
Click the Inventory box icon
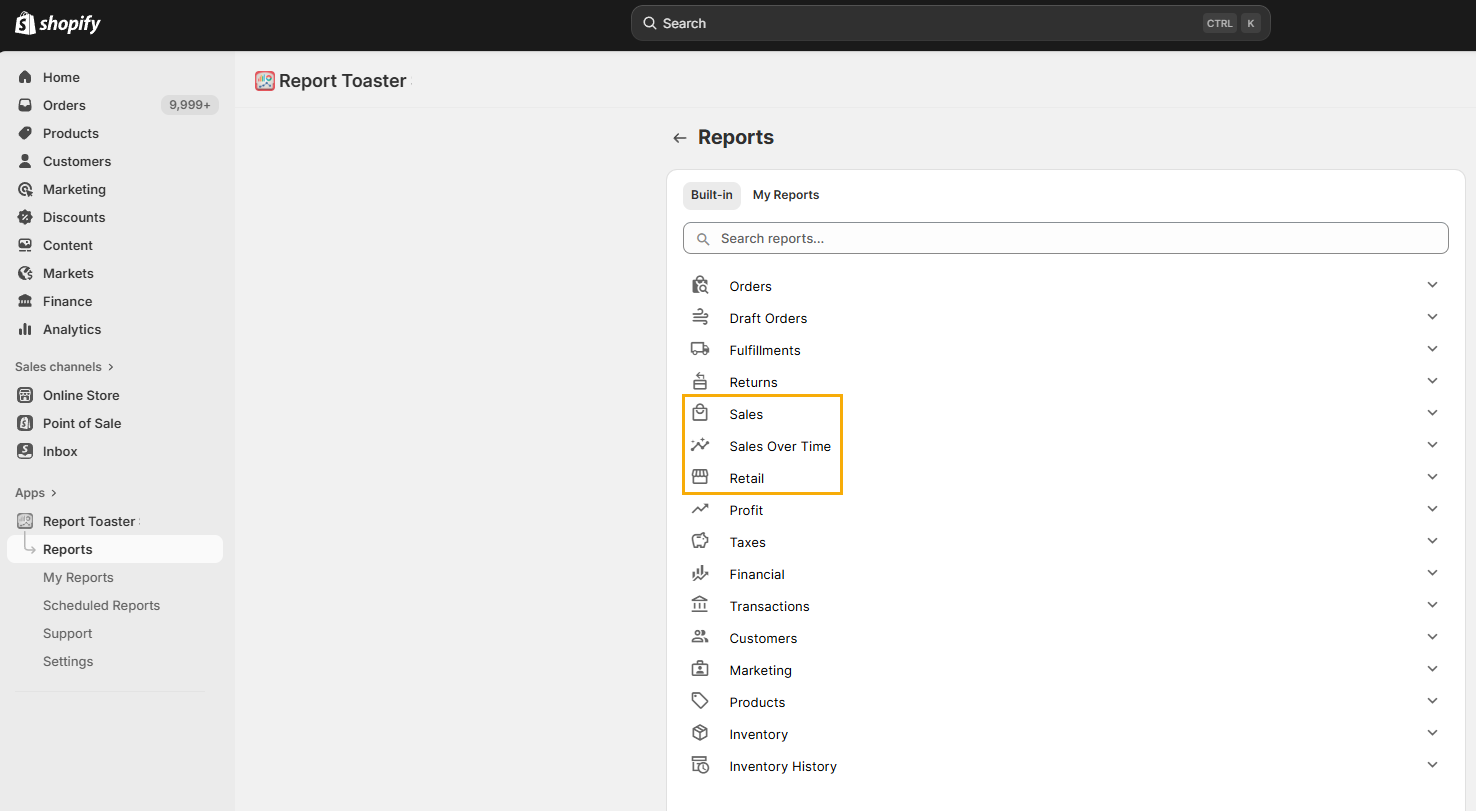pos(700,733)
